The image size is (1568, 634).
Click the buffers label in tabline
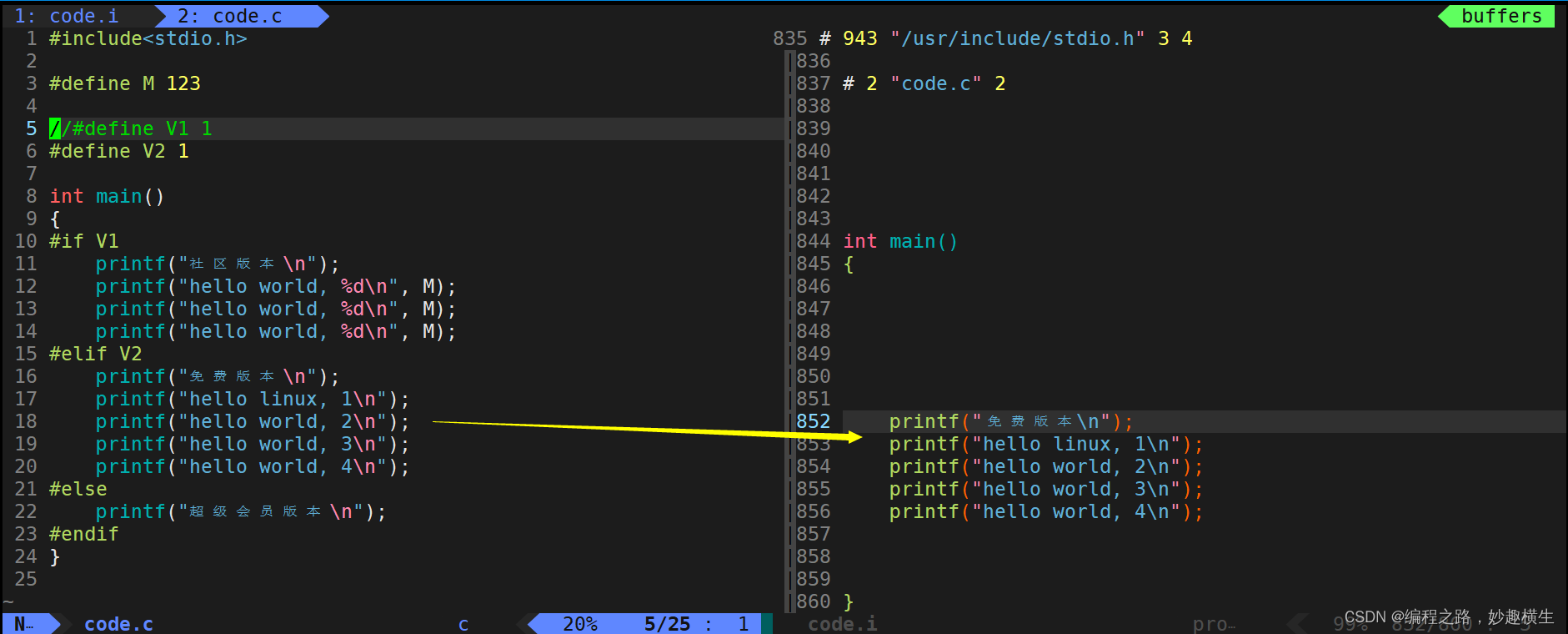(1501, 16)
